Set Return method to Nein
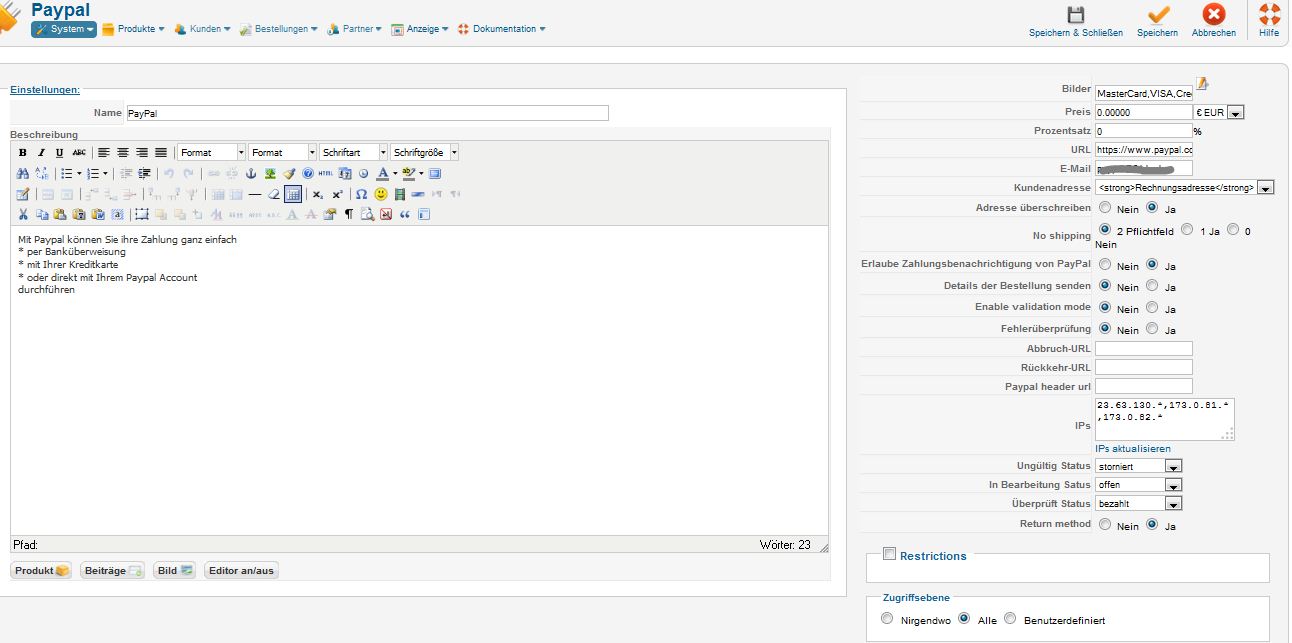The width and height of the screenshot is (1292, 643). click(x=1106, y=524)
